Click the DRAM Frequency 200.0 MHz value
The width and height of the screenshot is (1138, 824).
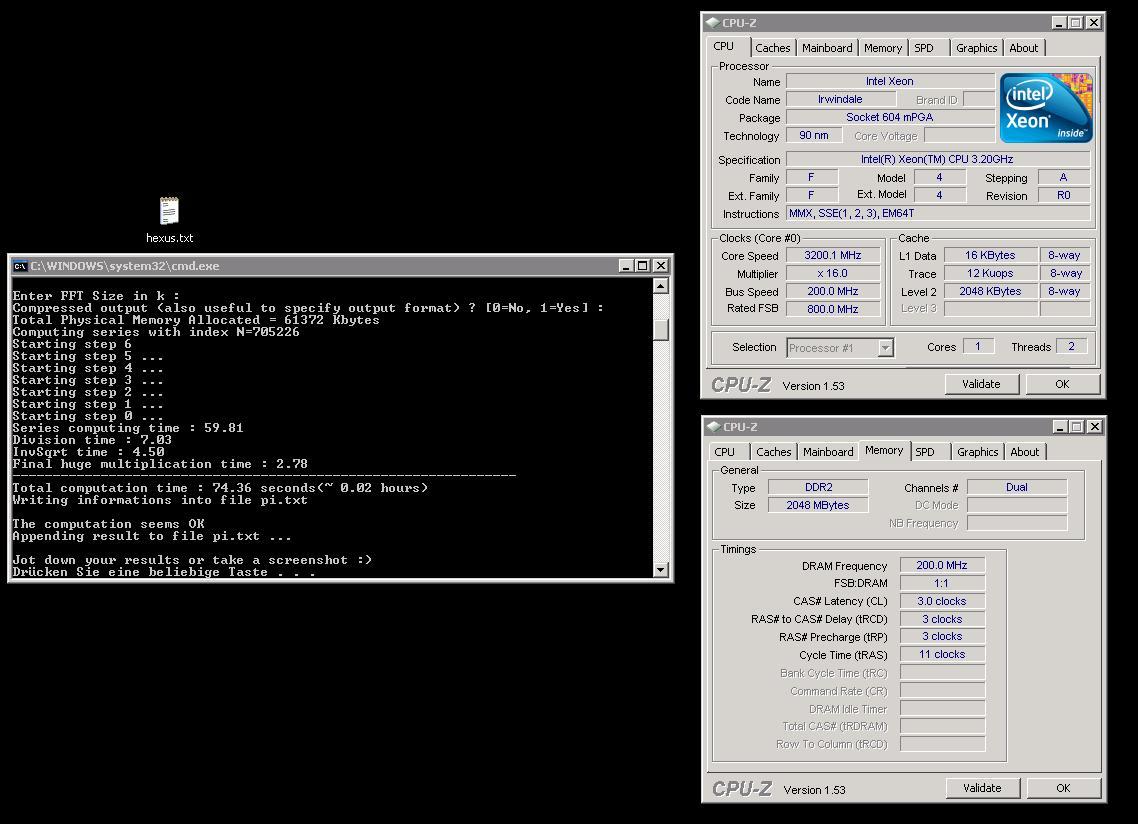point(942,565)
